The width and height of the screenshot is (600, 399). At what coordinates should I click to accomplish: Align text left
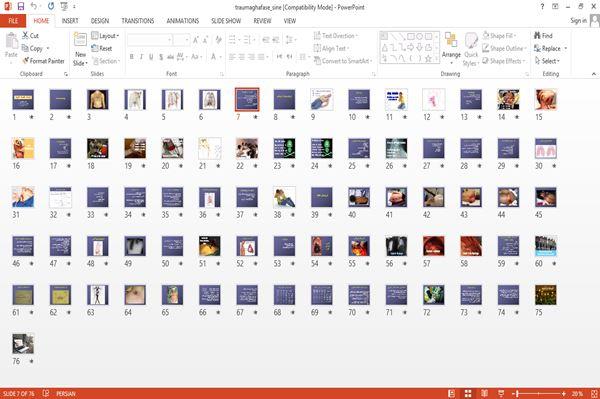pyautogui.click(x=232, y=57)
